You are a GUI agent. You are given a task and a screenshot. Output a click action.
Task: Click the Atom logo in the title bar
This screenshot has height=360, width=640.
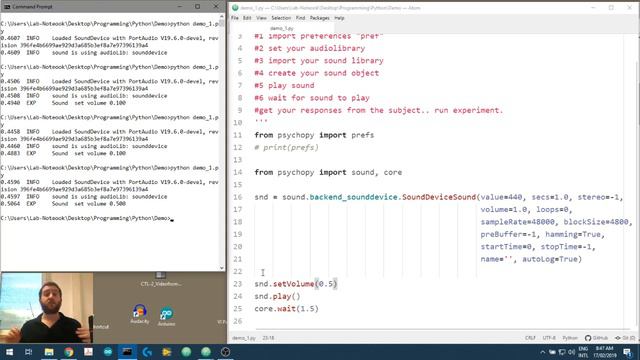(x=235, y=7)
